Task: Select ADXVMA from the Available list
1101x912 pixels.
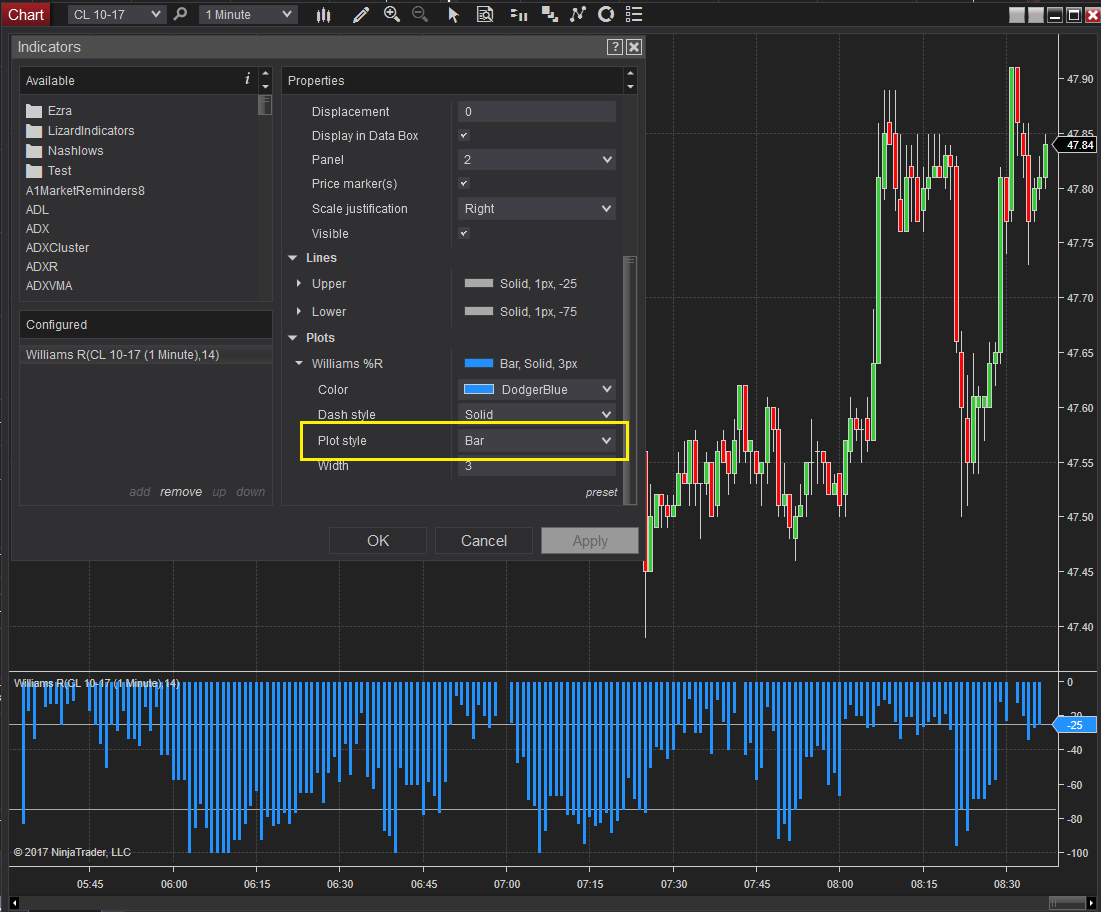Action: (49, 286)
